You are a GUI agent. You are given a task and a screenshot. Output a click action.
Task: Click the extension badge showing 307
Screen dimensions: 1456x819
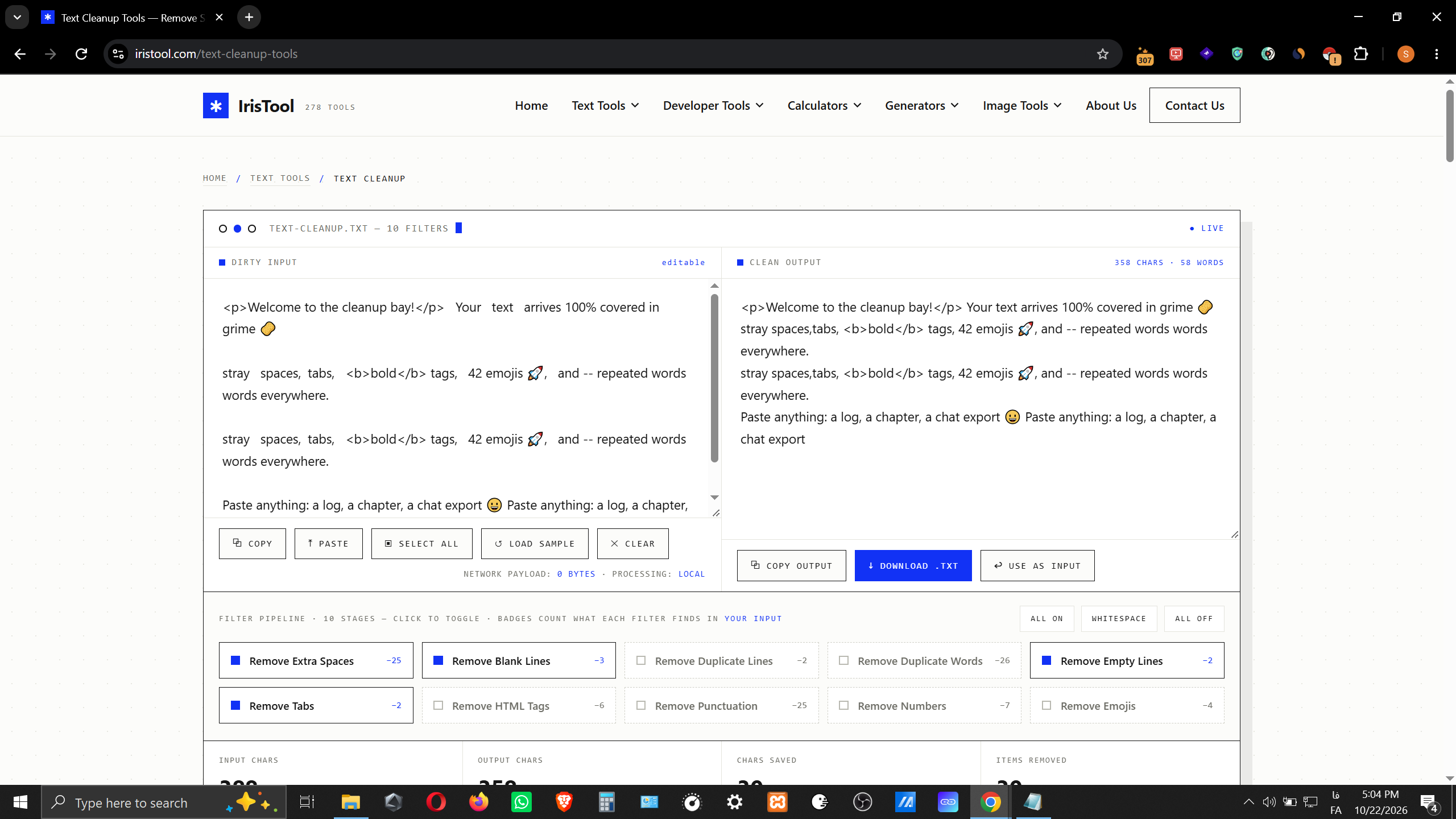pos(1145,55)
